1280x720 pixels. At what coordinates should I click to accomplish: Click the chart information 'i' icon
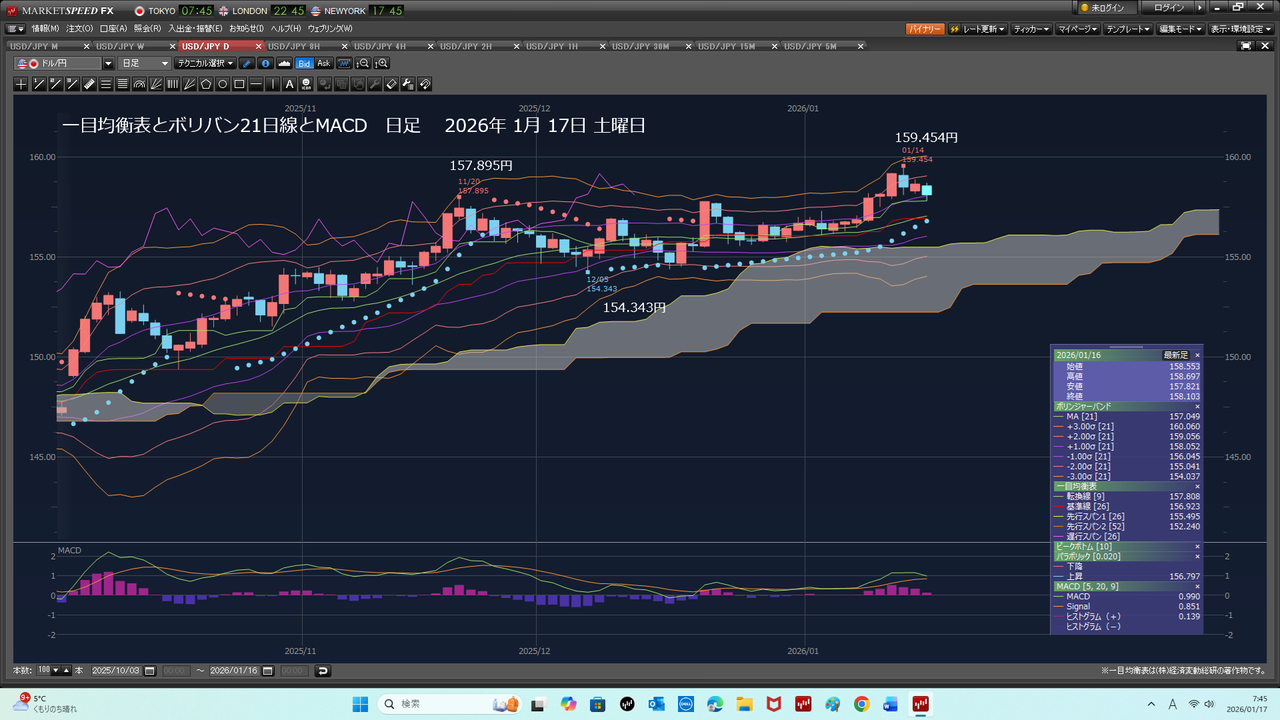(265, 63)
